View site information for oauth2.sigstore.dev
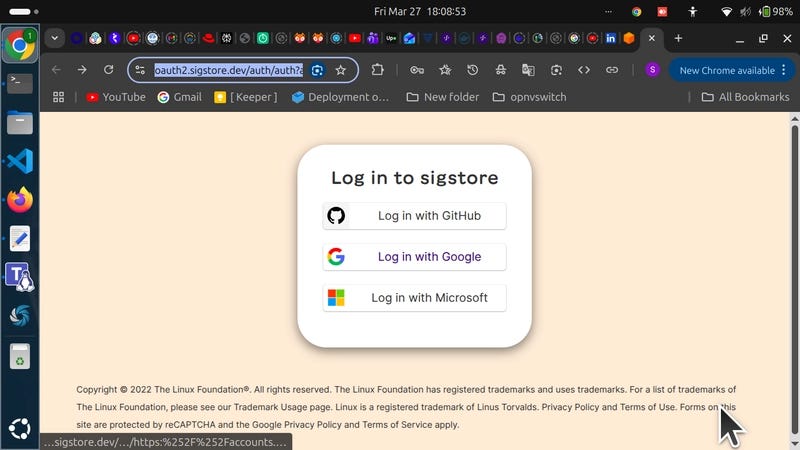The width and height of the screenshot is (800, 450). point(140,70)
